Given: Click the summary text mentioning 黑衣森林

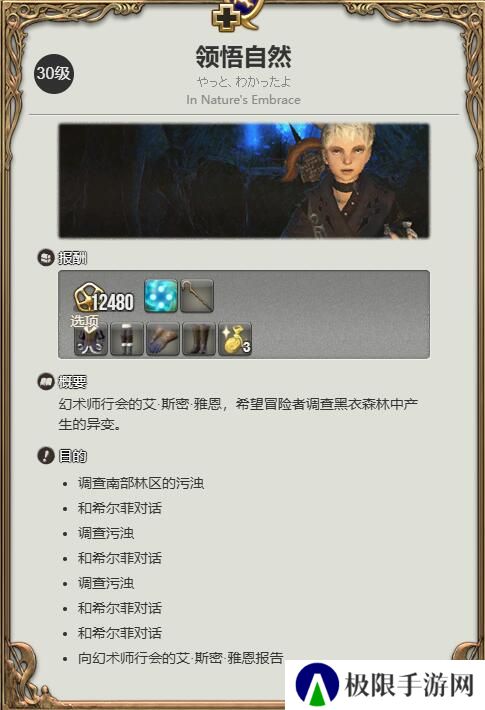Looking at the screenshot, I should click(239, 414).
